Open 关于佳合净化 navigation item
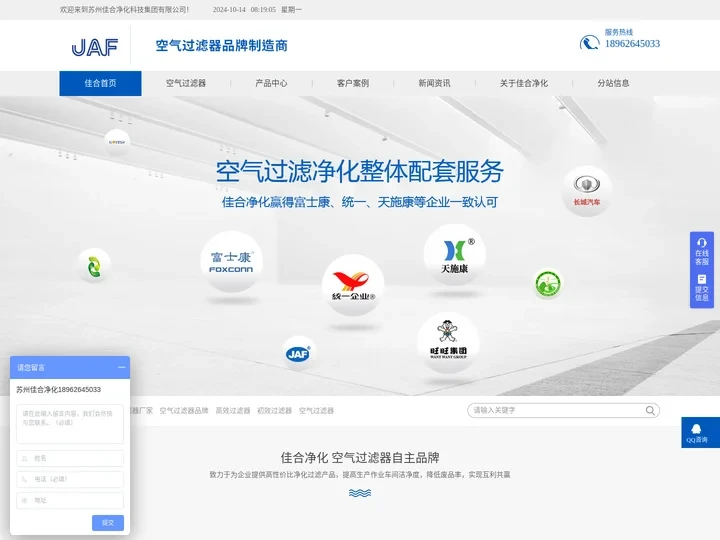 [523, 83]
